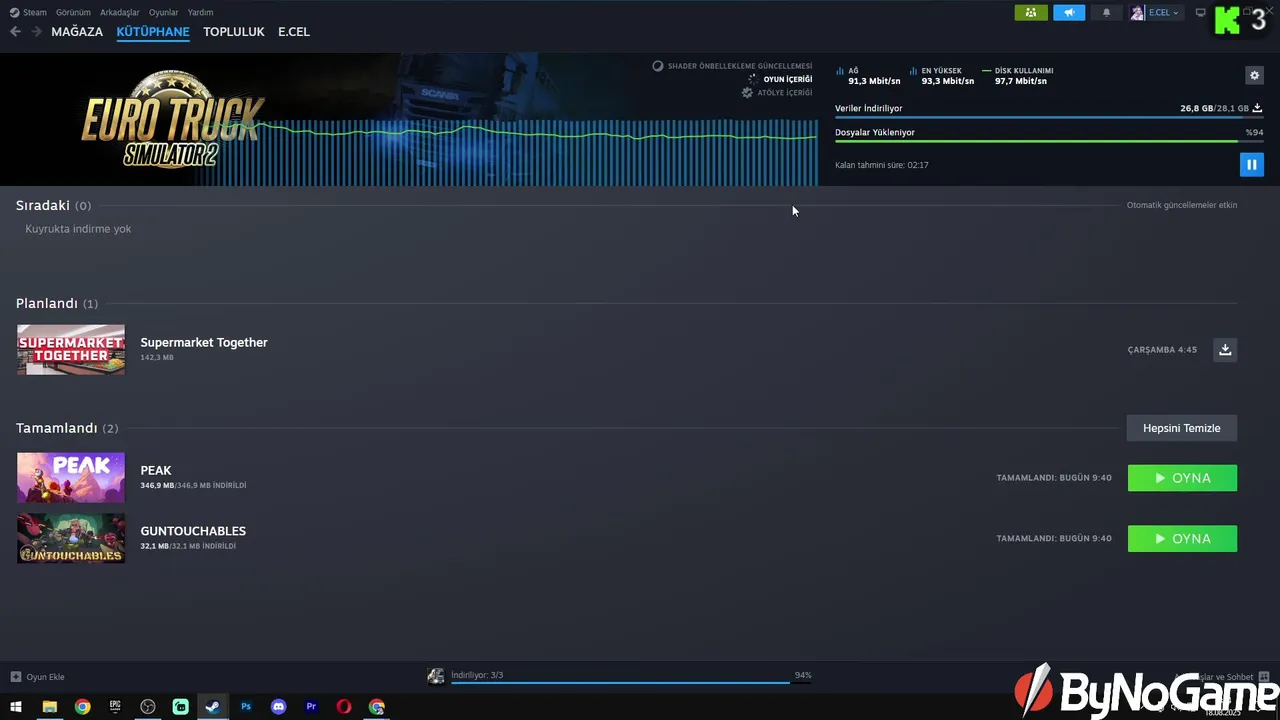Click the Dosyalar Yükleniyor progress bar
The height and width of the screenshot is (720, 1280).
(1049, 141)
